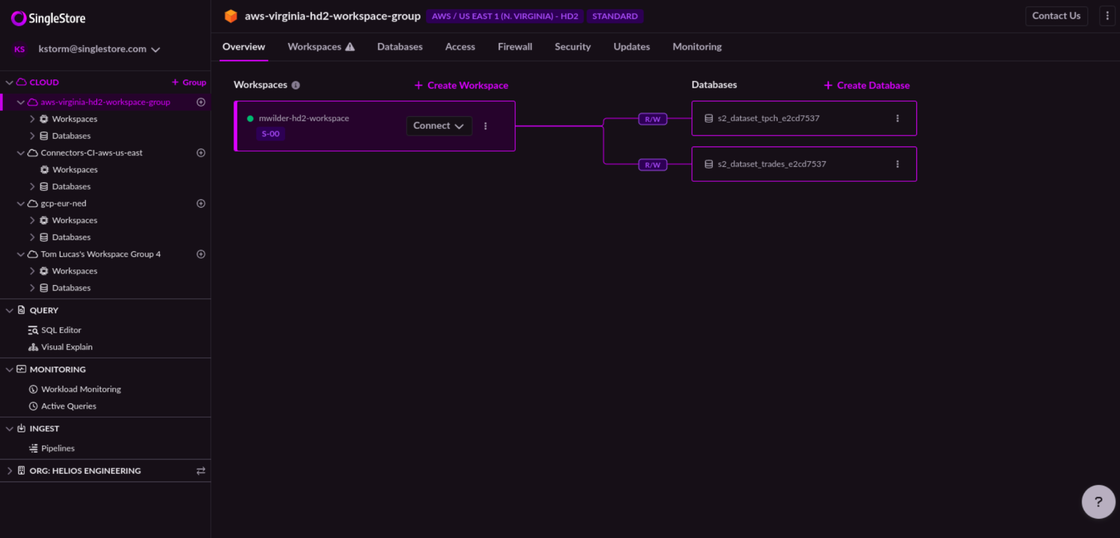
Task: Open the SQL Editor
Action: [61, 330]
